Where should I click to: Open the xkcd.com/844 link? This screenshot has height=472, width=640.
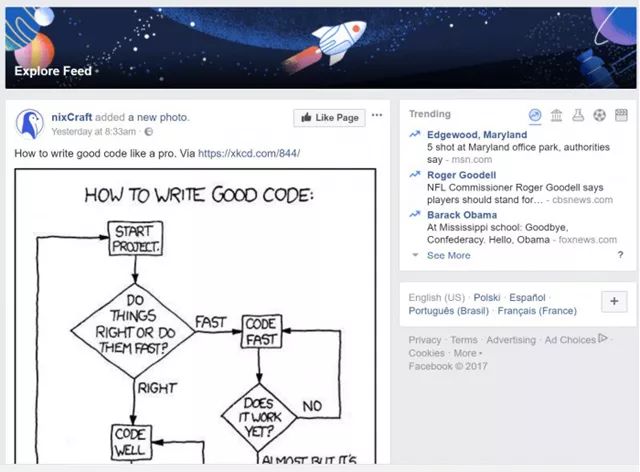point(249,154)
